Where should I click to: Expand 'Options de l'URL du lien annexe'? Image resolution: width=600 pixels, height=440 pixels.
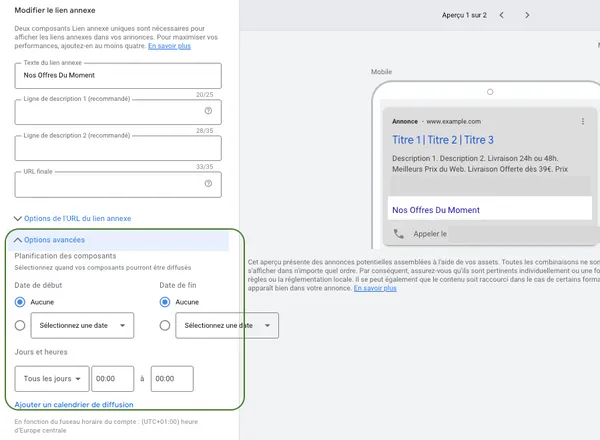click(73, 218)
